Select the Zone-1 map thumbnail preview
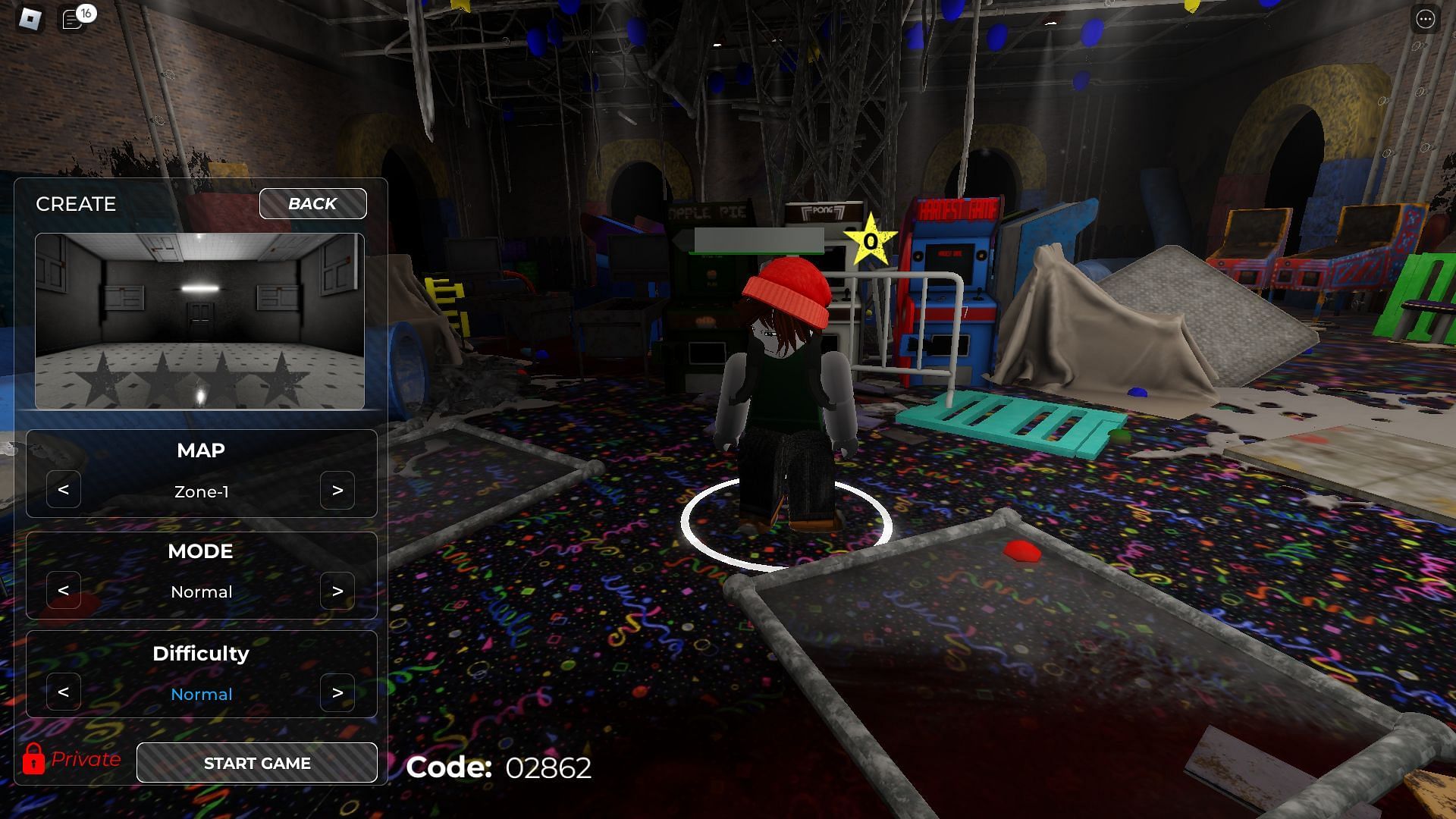Screen dimensions: 1456x819 [200, 321]
